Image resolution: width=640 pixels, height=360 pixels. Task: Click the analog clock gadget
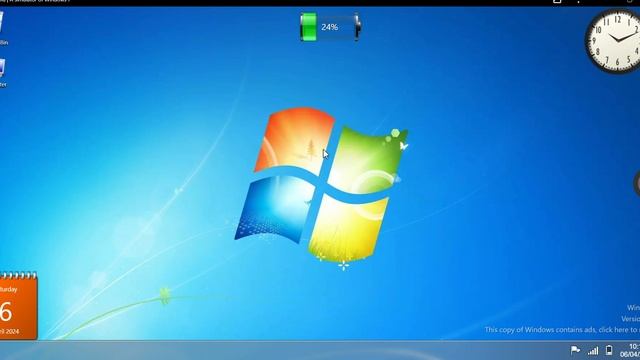[614, 40]
